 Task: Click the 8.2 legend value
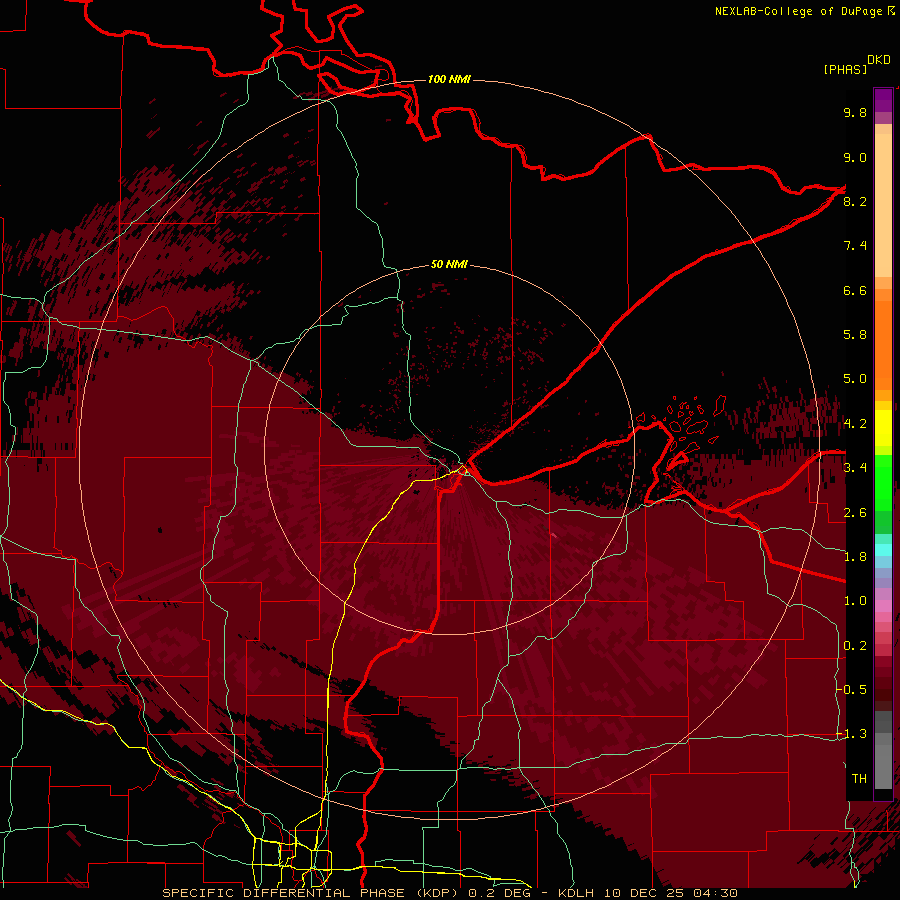[x=855, y=201]
